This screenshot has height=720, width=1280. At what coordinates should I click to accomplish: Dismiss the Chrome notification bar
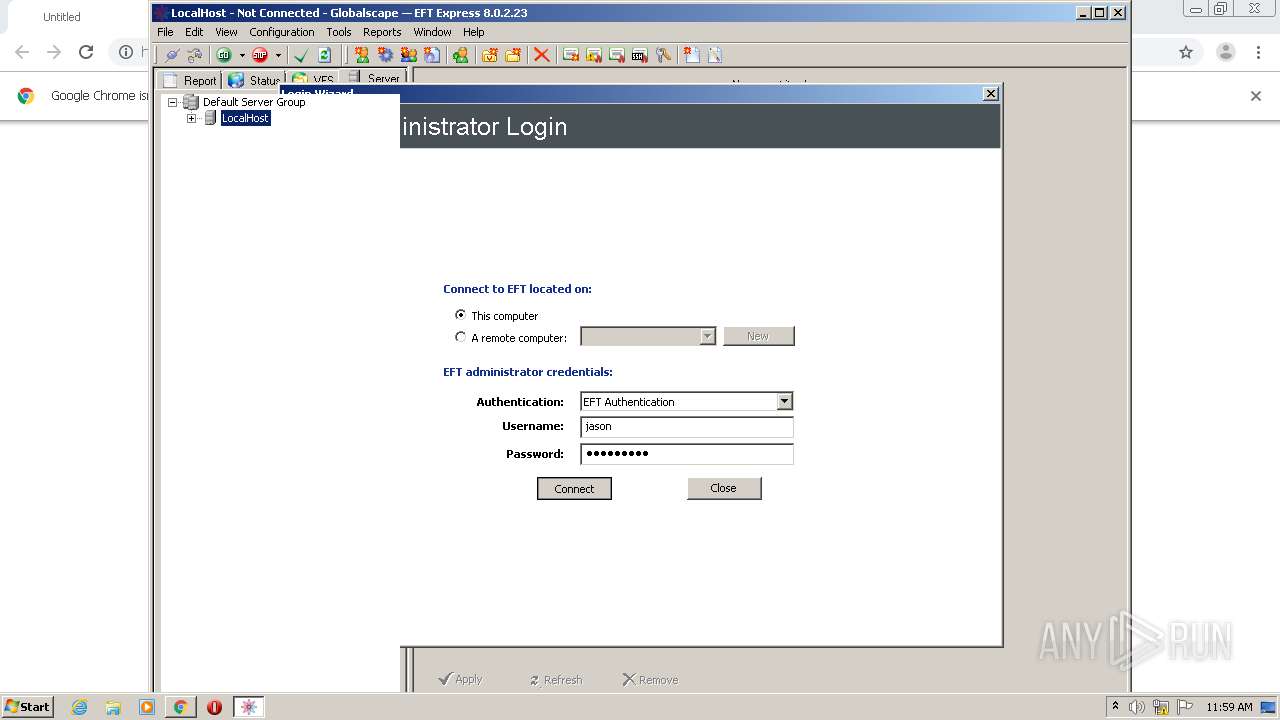[x=1256, y=96]
